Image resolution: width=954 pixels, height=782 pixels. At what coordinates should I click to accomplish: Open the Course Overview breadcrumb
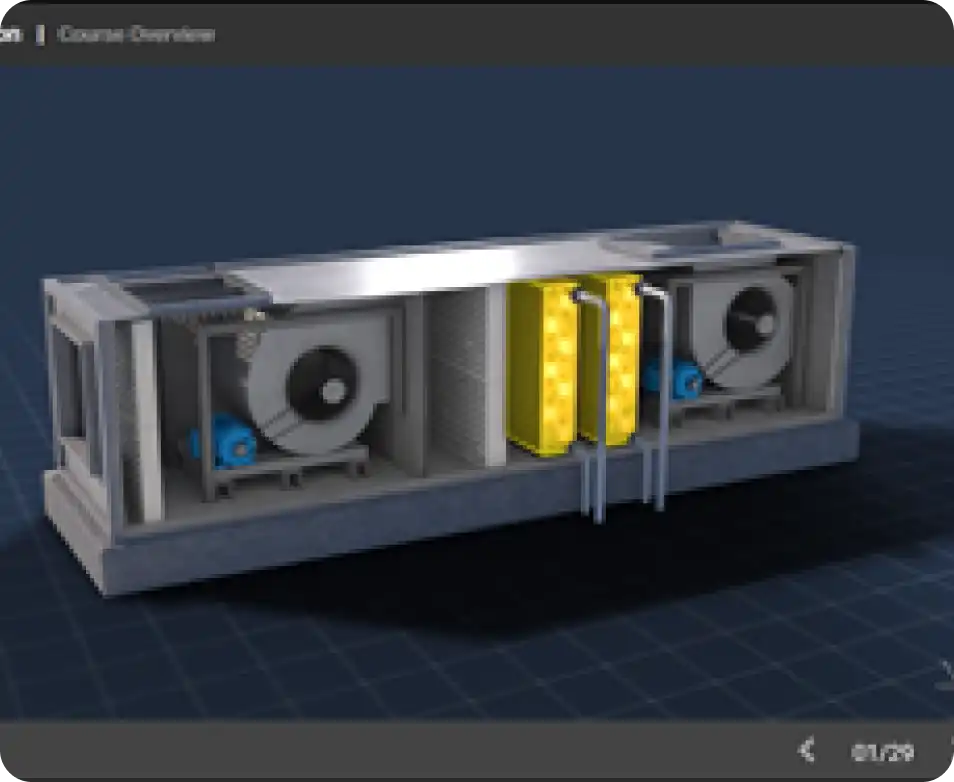(x=136, y=34)
